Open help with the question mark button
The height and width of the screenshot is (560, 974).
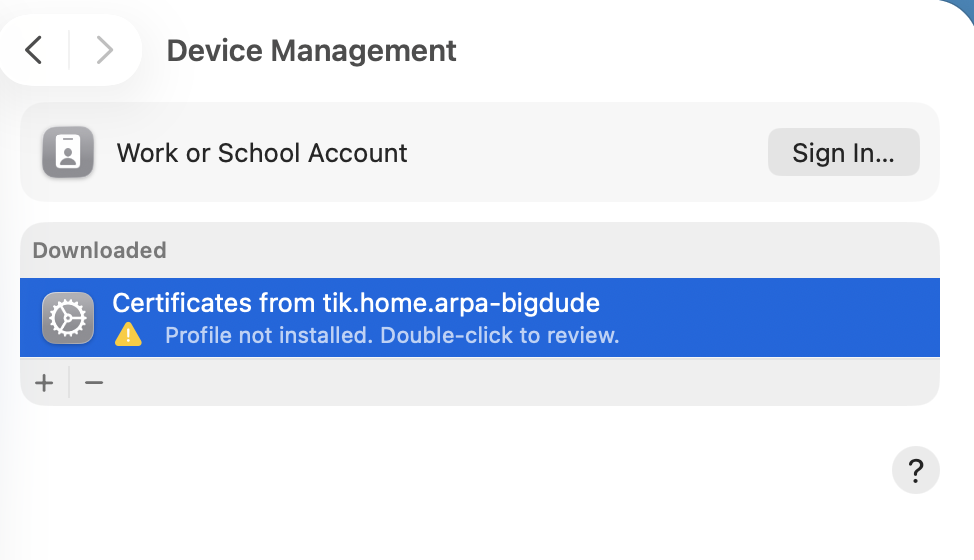[x=915, y=469]
